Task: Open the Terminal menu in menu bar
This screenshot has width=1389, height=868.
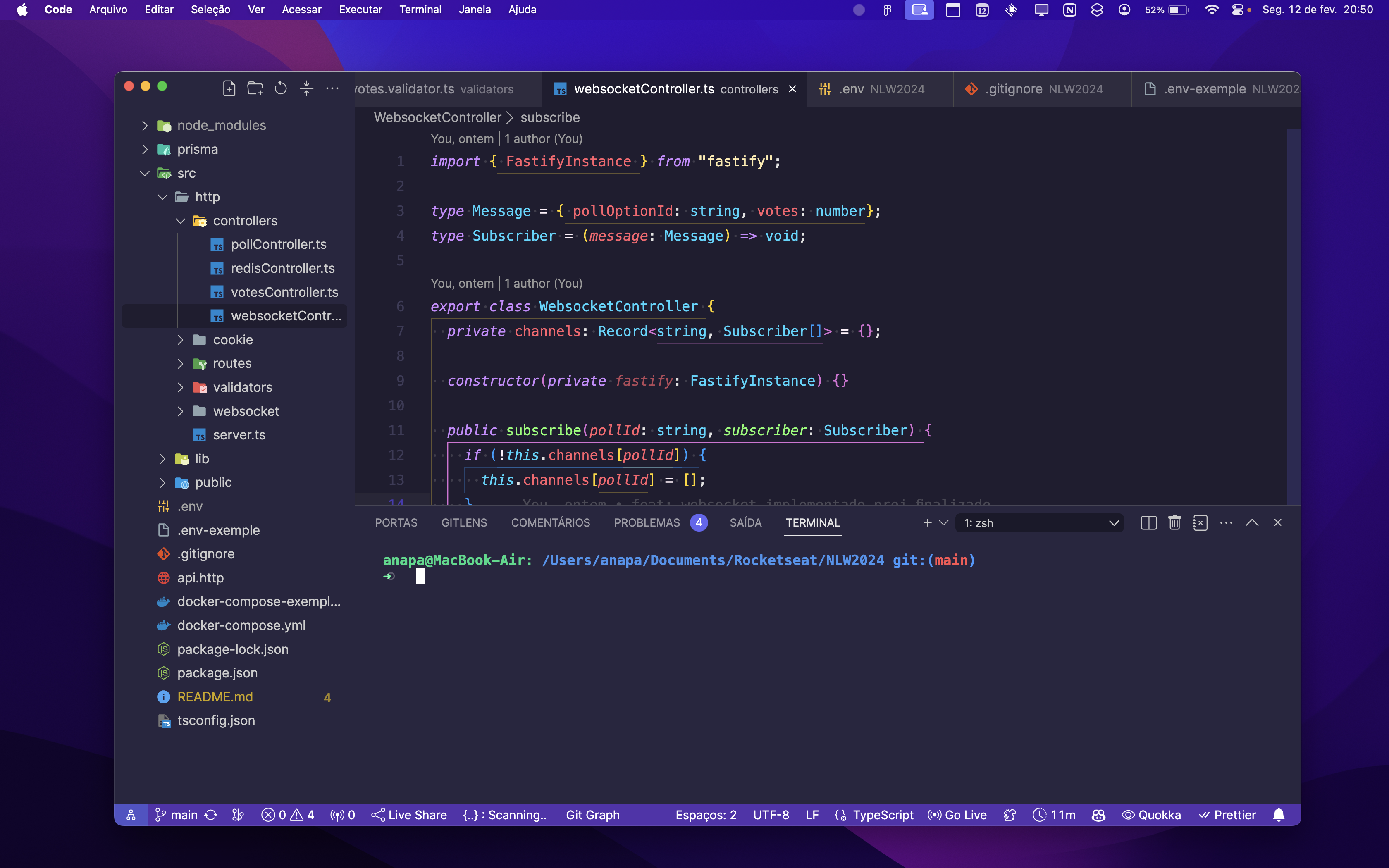Action: point(420,10)
